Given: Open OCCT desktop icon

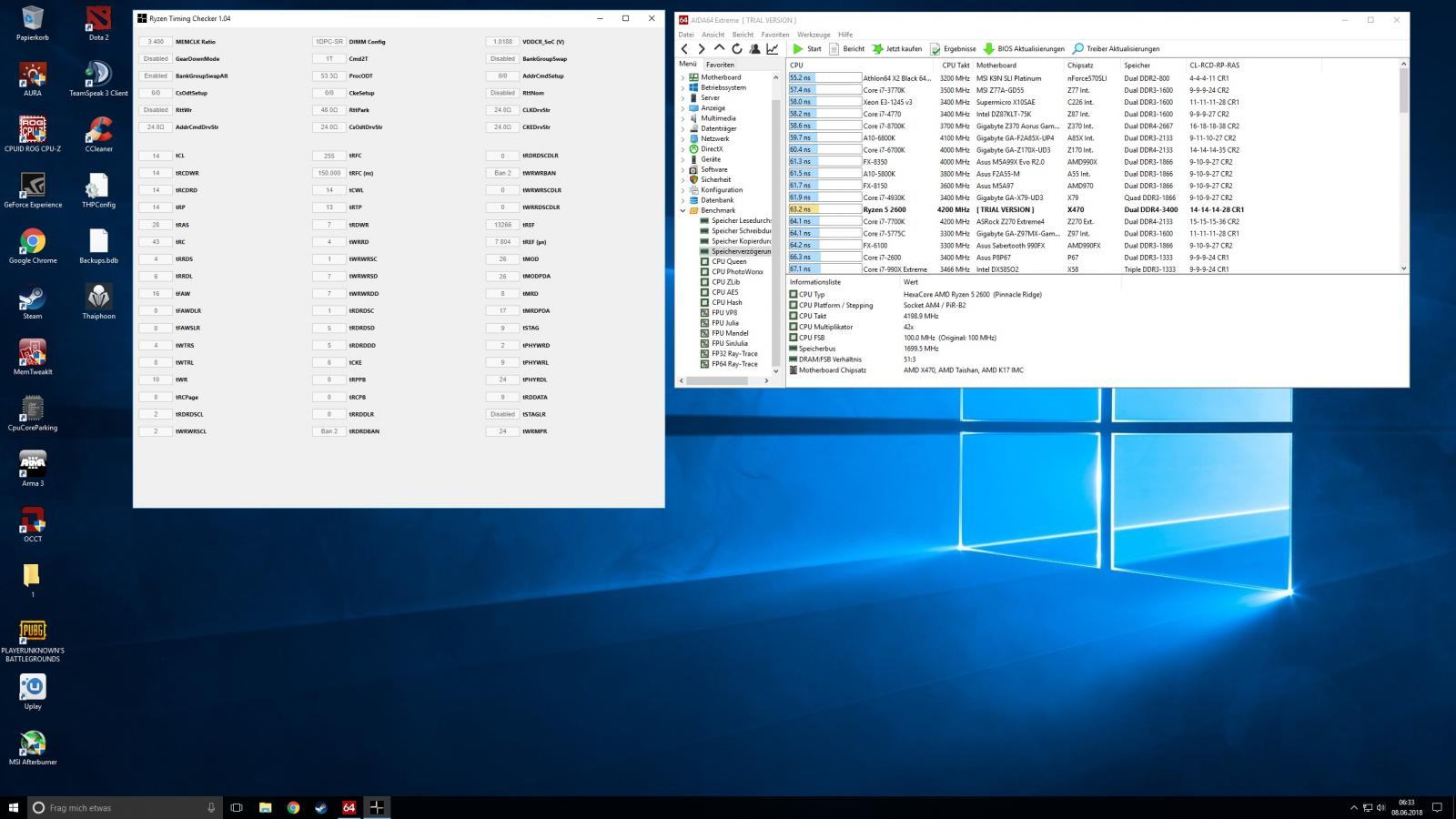Looking at the screenshot, I should click(33, 524).
